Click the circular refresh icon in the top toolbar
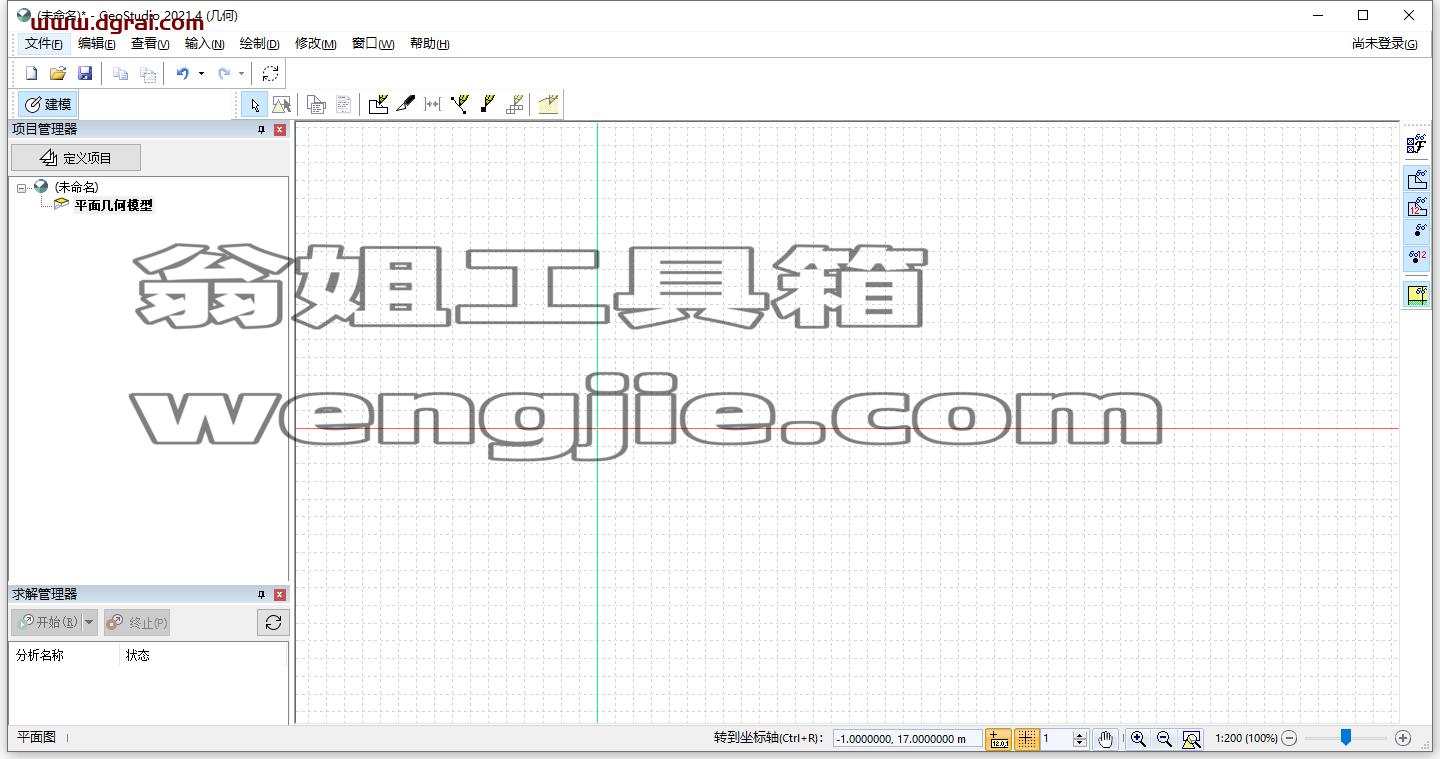1440x759 pixels. pyautogui.click(x=270, y=73)
